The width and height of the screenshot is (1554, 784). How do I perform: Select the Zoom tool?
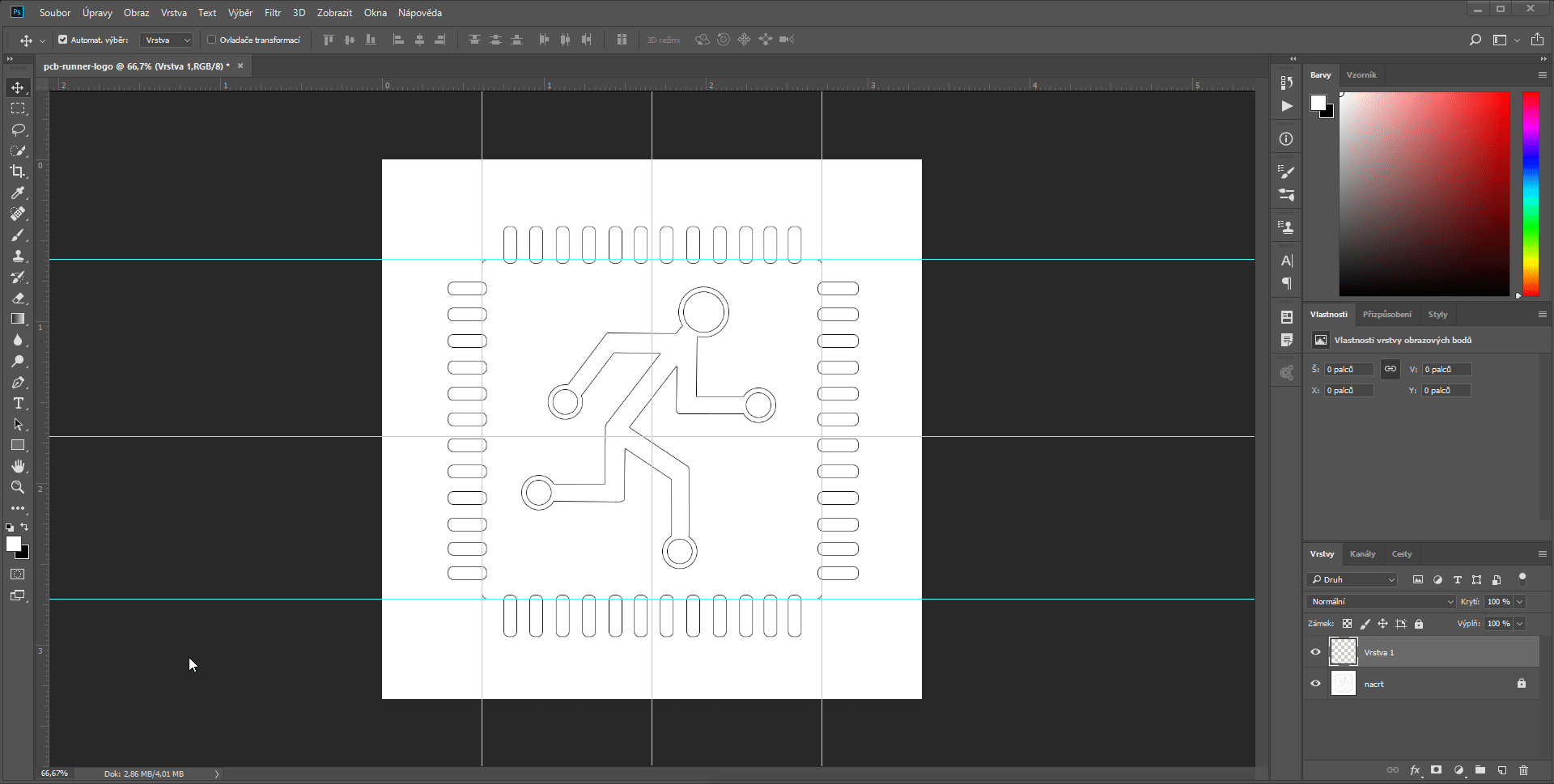pos(18,487)
